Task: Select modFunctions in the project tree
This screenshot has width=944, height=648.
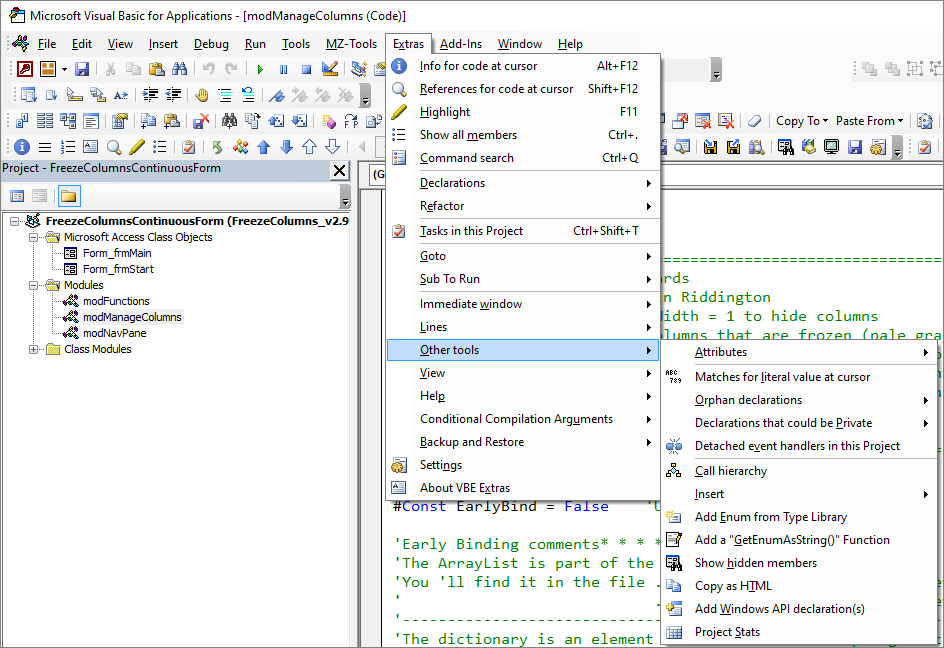Action: pos(116,301)
